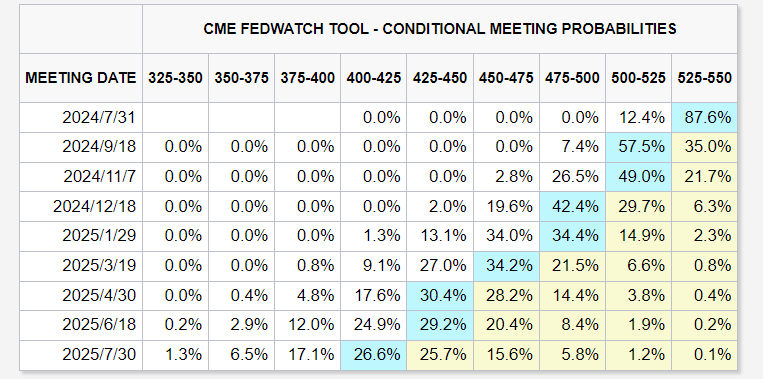Screen dimensions: 763x379
Task: Click the 400-425 column header
Action: point(373,78)
